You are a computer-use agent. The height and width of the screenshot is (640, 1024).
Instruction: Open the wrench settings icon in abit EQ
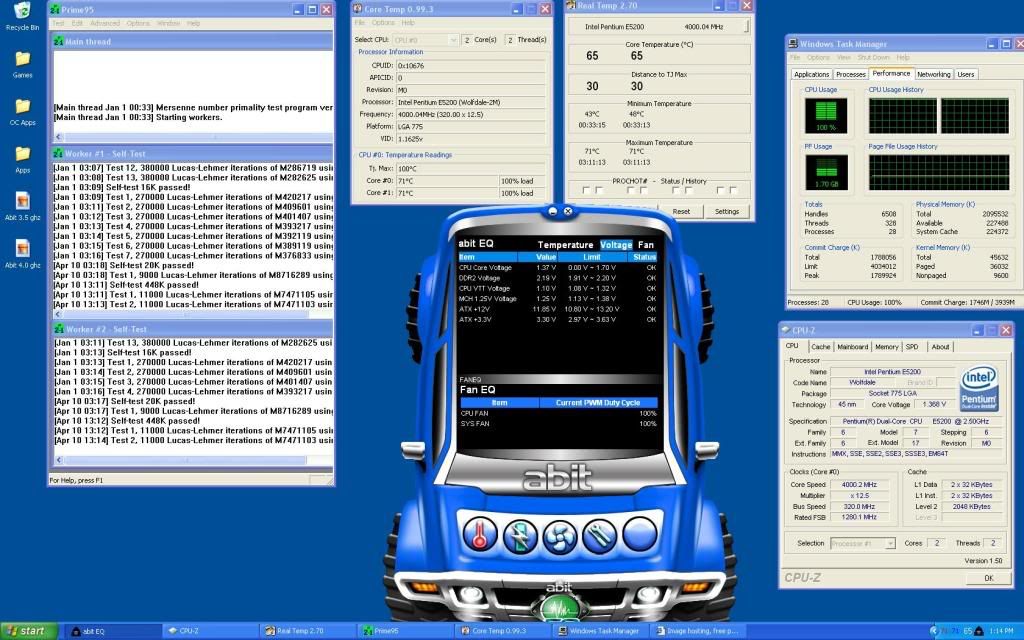tap(600, 537)
